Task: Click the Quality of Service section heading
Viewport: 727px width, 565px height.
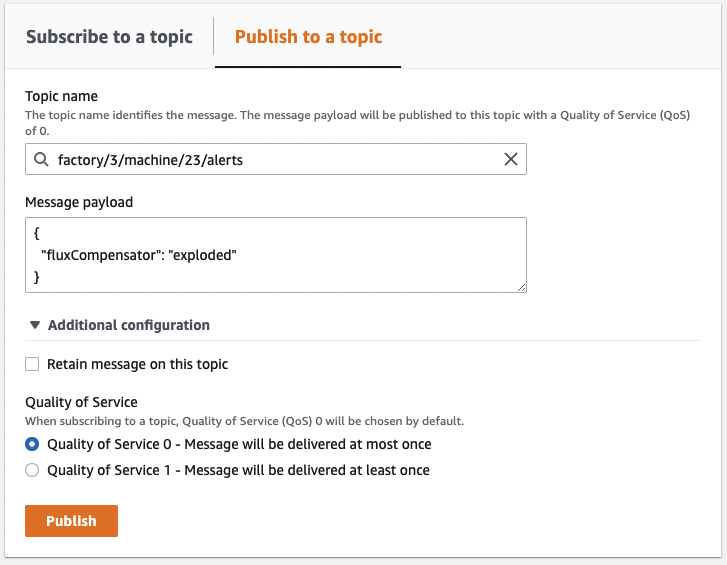Action: click(81, 402)
